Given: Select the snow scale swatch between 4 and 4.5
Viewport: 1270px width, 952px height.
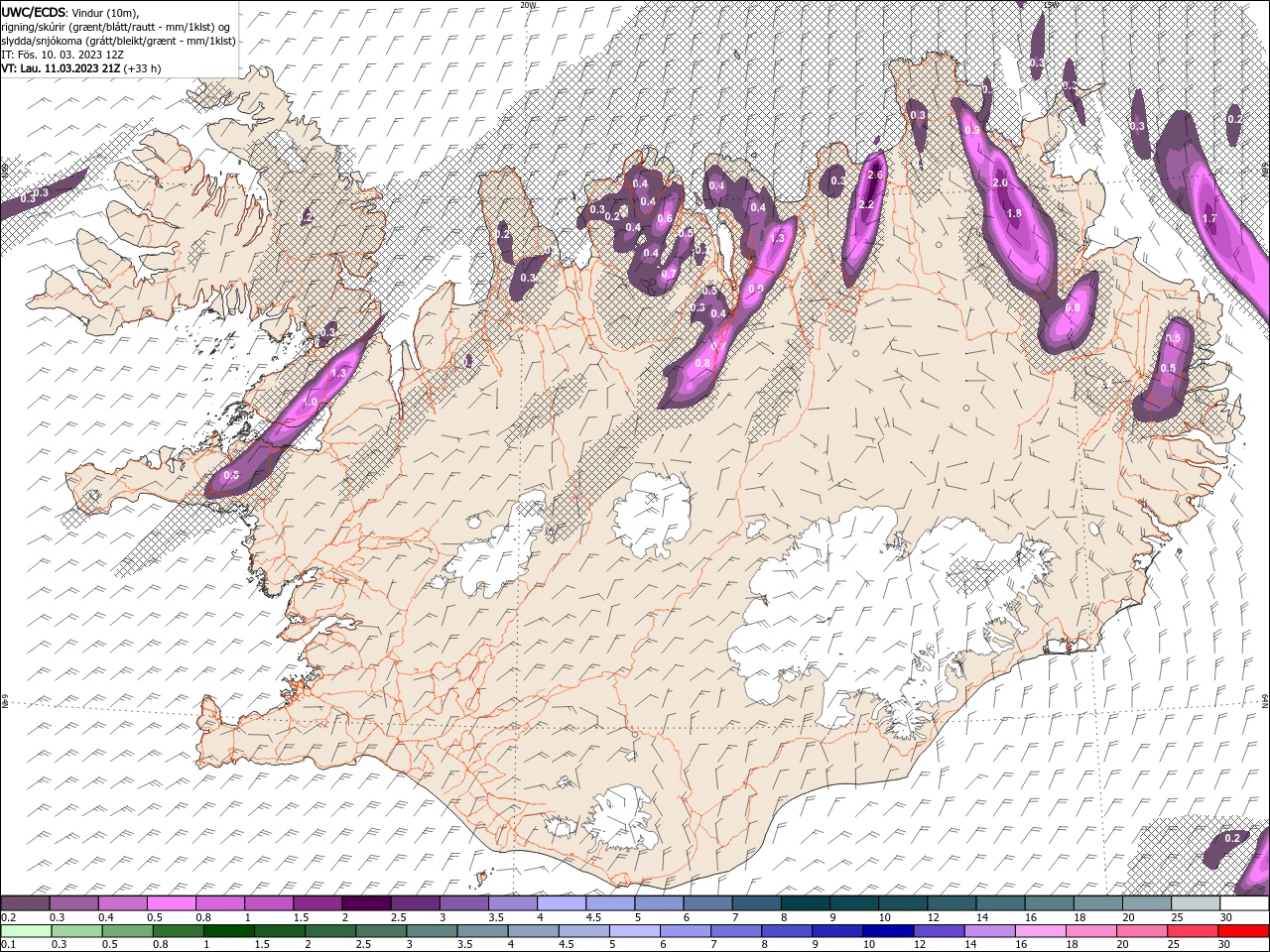Looking at the screenshot, I should [x=561, y=903].
